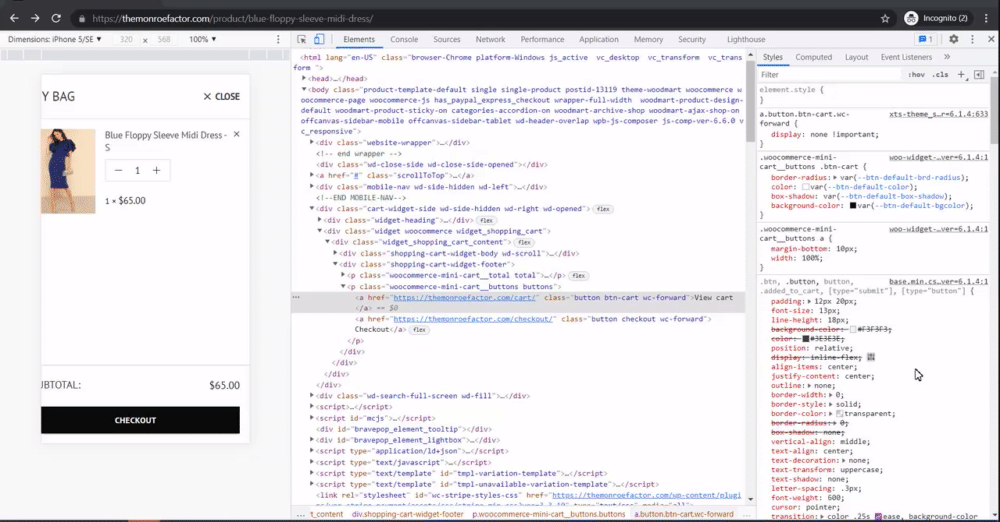The height and width of the screenshot is (522, 1000).
Task: Open the Dimensions iPhone 5/SE dropdown
Action: click(x=55, y=40)
